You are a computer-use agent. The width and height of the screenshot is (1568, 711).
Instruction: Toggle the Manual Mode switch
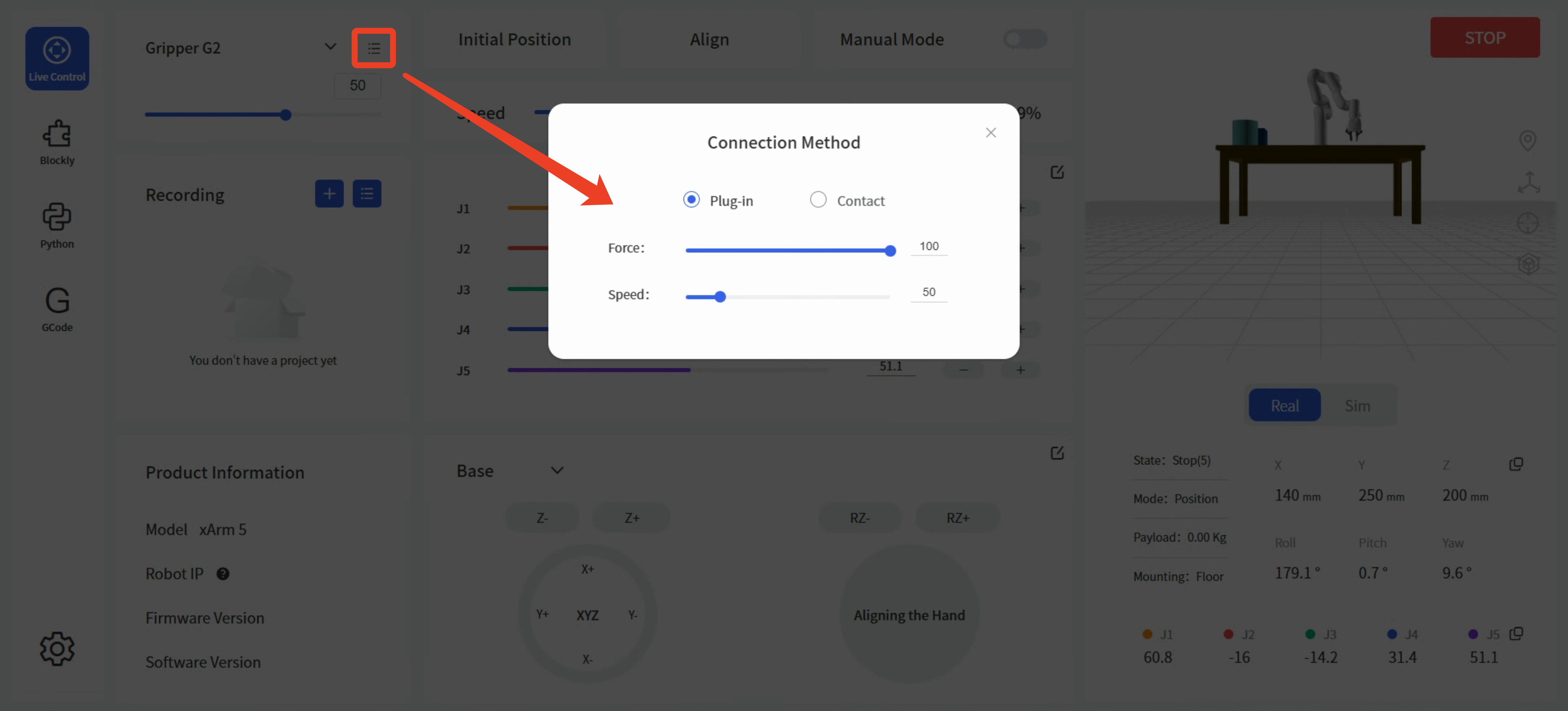point(1024,40)
